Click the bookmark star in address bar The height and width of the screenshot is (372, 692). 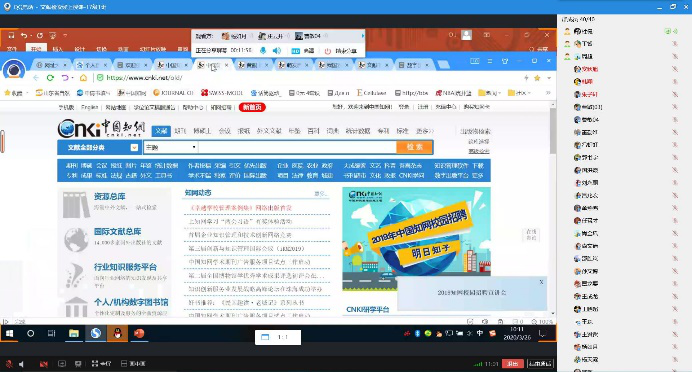point(537,78)
